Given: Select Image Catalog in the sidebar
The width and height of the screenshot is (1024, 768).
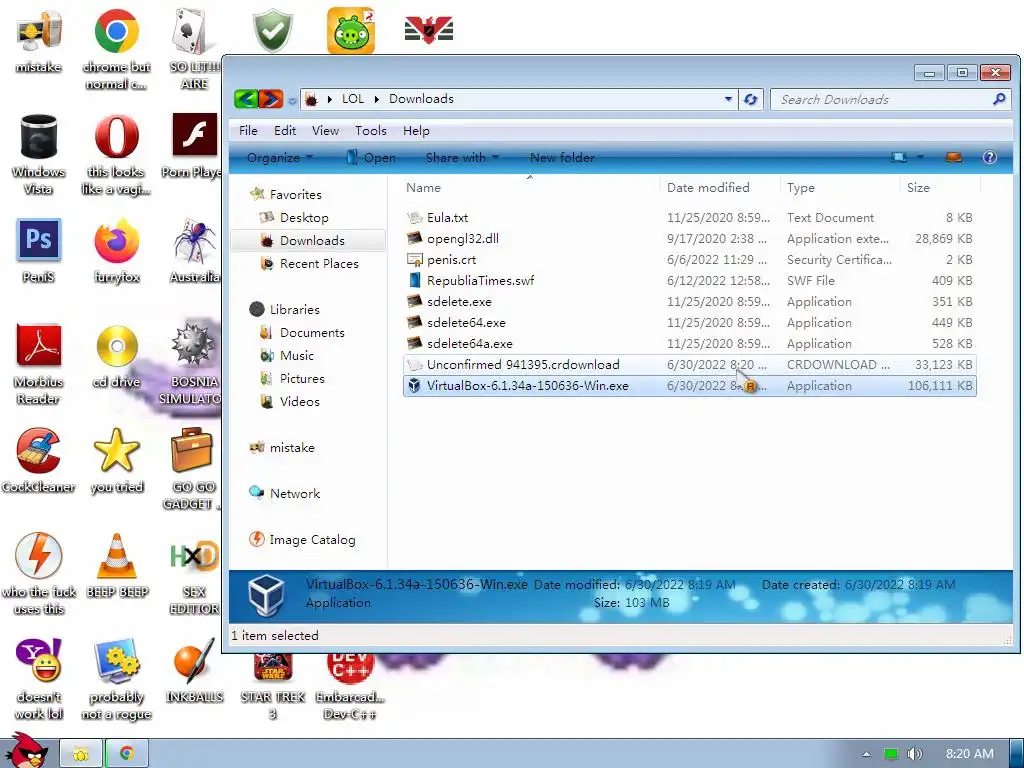Looking at the screenshot, I should point(302,539).
